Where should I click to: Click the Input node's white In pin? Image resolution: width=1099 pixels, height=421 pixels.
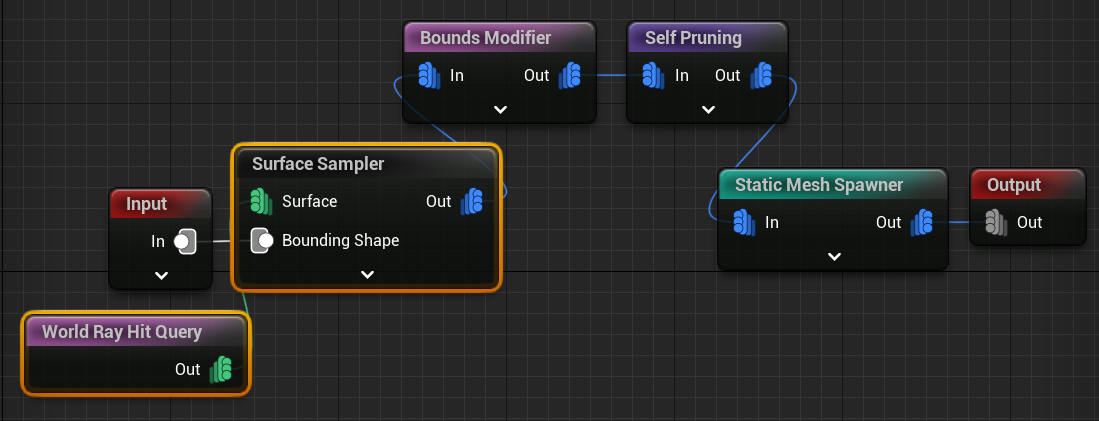coord(185,241)
